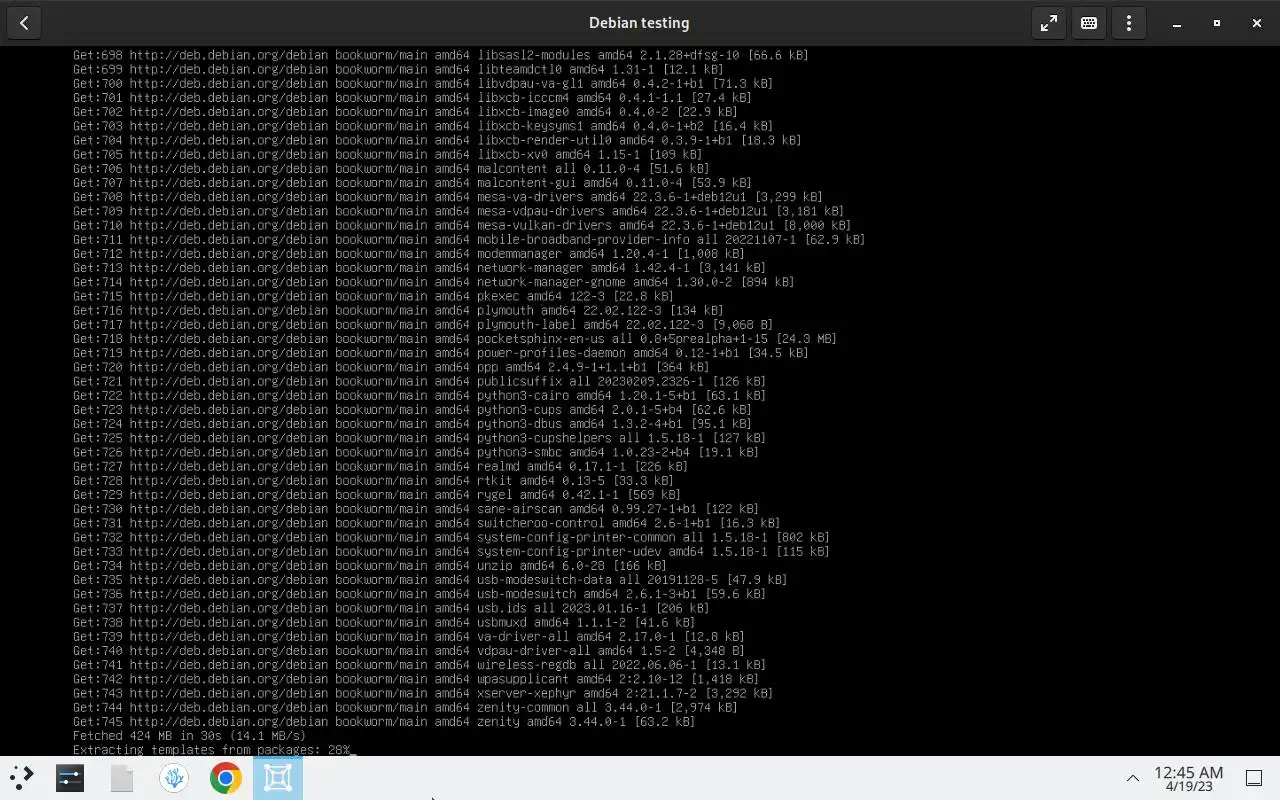This screenshot has width=1280, height=800.
Task: Click the Get:718 pocketsphinx-en-us line
Action: click(x=455, y=339)
